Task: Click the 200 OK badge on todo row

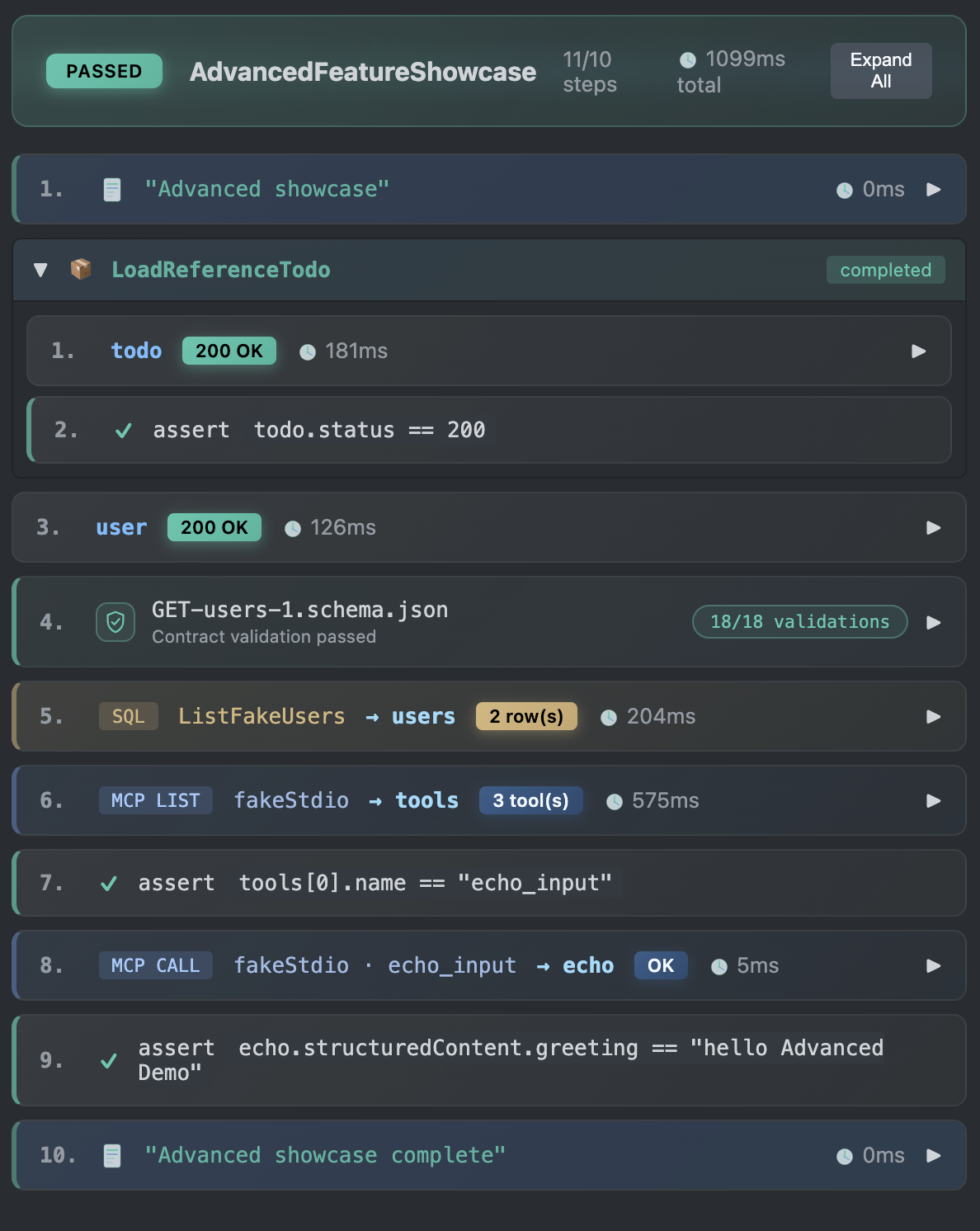Action: (229, 351)
